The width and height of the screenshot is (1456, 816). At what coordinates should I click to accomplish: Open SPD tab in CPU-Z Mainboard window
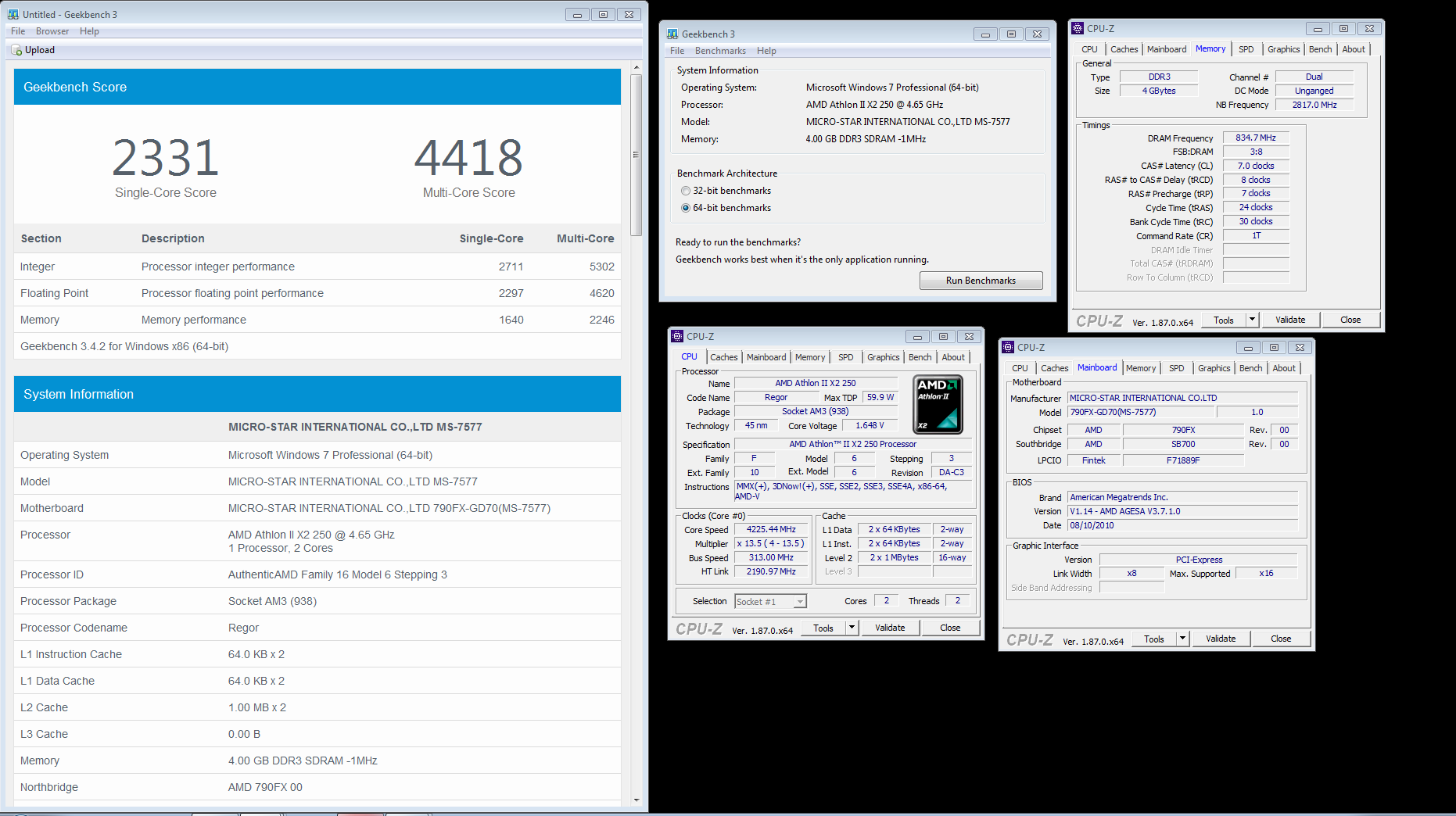point(1176,368)
